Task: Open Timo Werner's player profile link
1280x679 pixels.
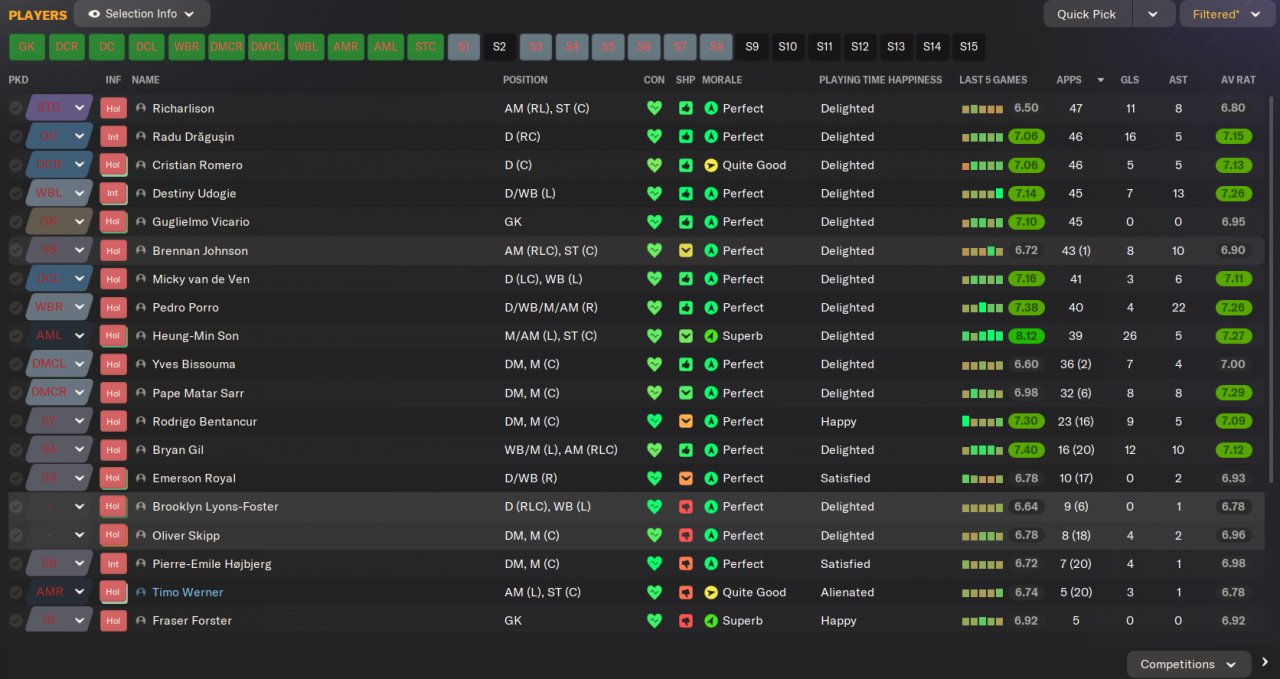Action: 187,593
